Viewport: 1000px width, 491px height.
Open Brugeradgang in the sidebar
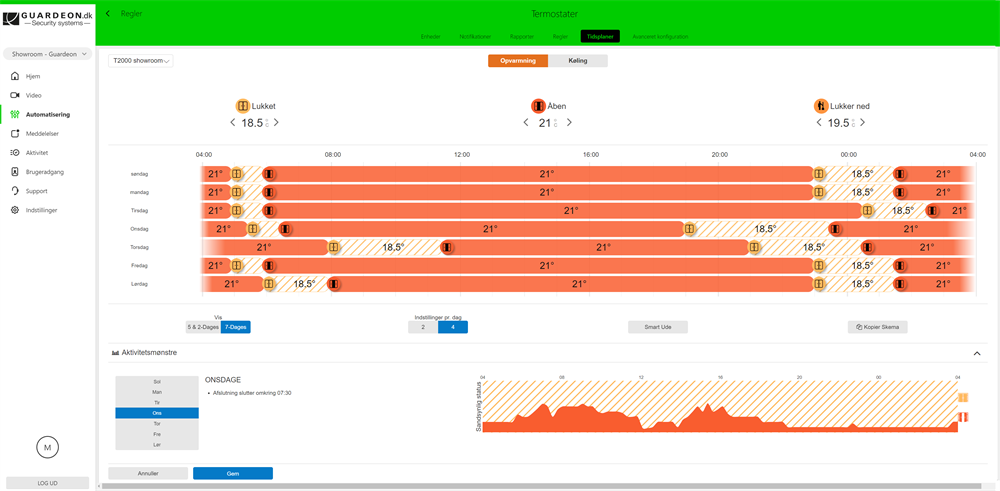coord(38,172)
